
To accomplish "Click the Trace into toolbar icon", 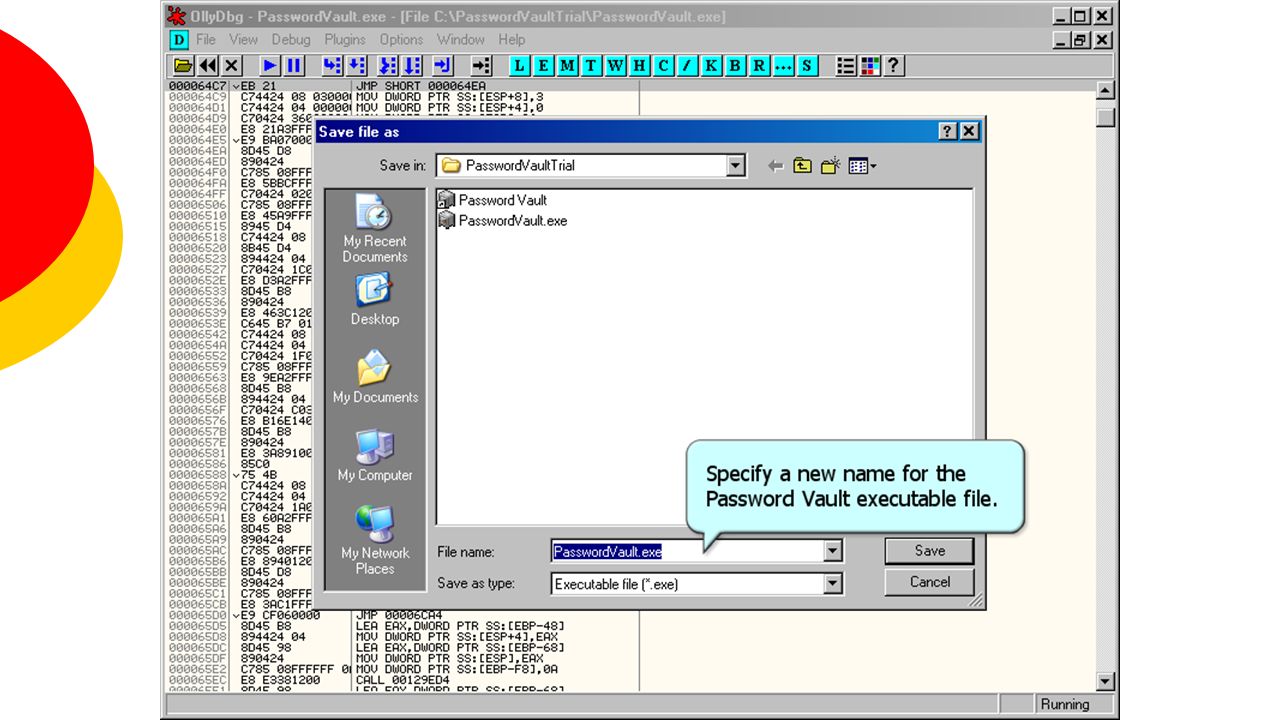I will pos(389,66).
